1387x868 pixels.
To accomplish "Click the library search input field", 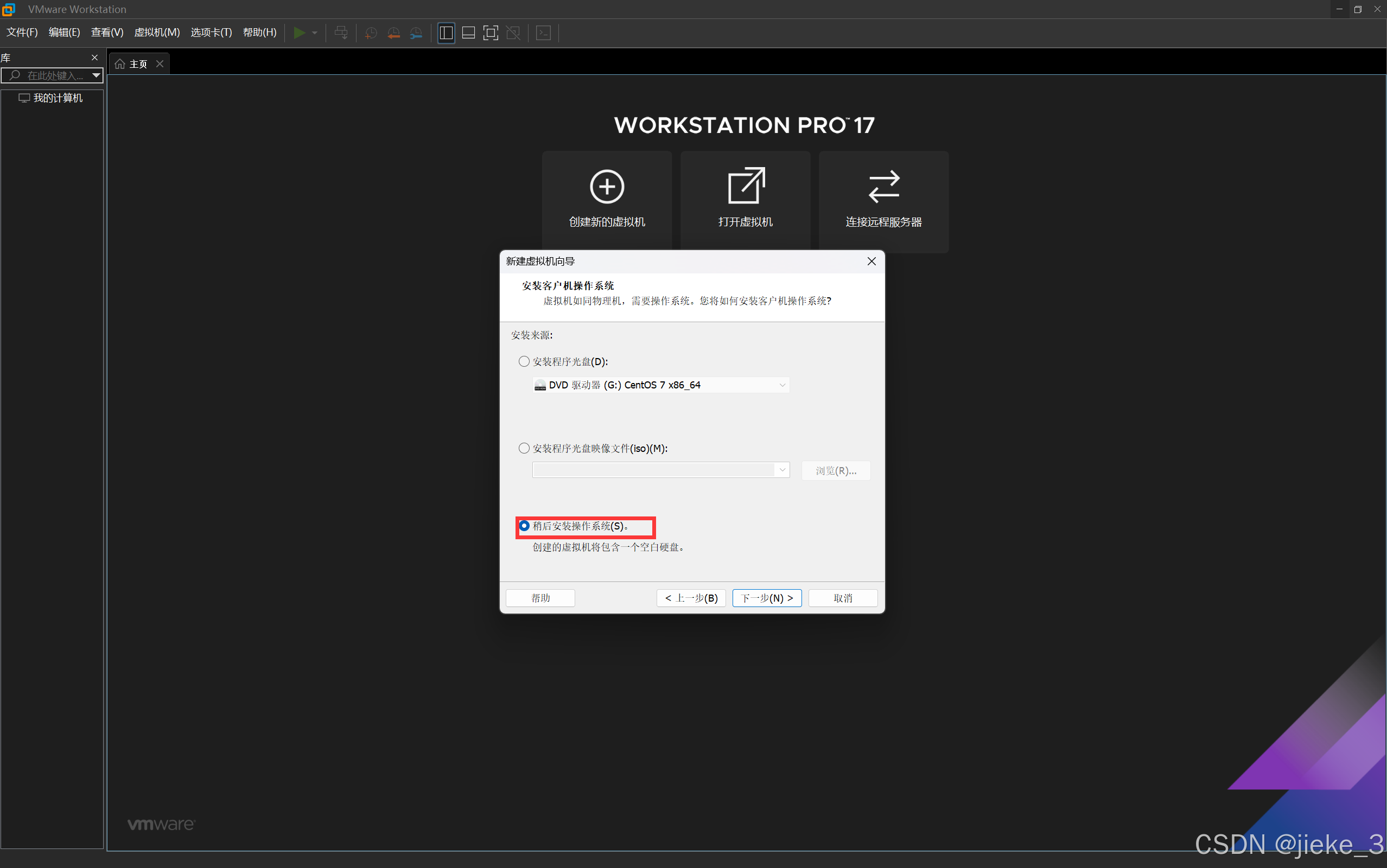I will 55,76.
